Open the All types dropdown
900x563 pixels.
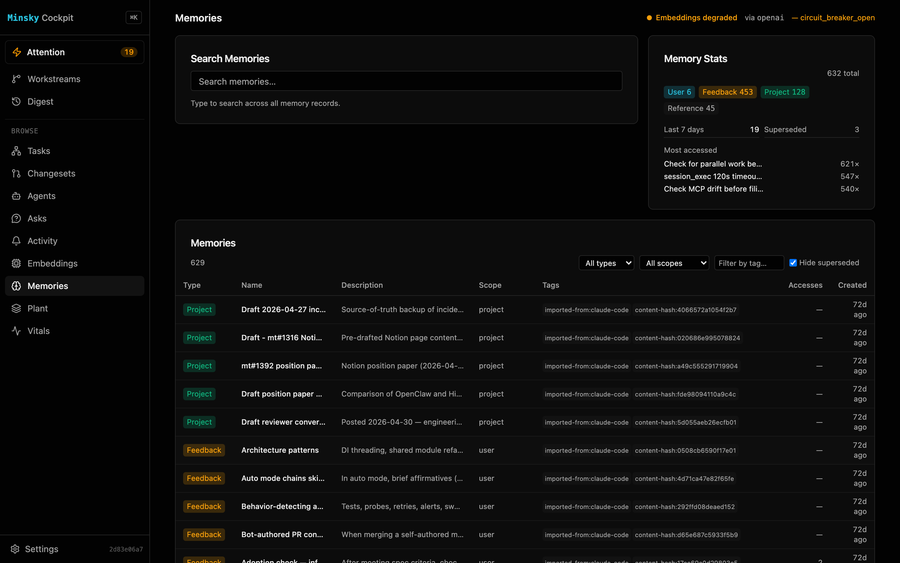[606, 263]
